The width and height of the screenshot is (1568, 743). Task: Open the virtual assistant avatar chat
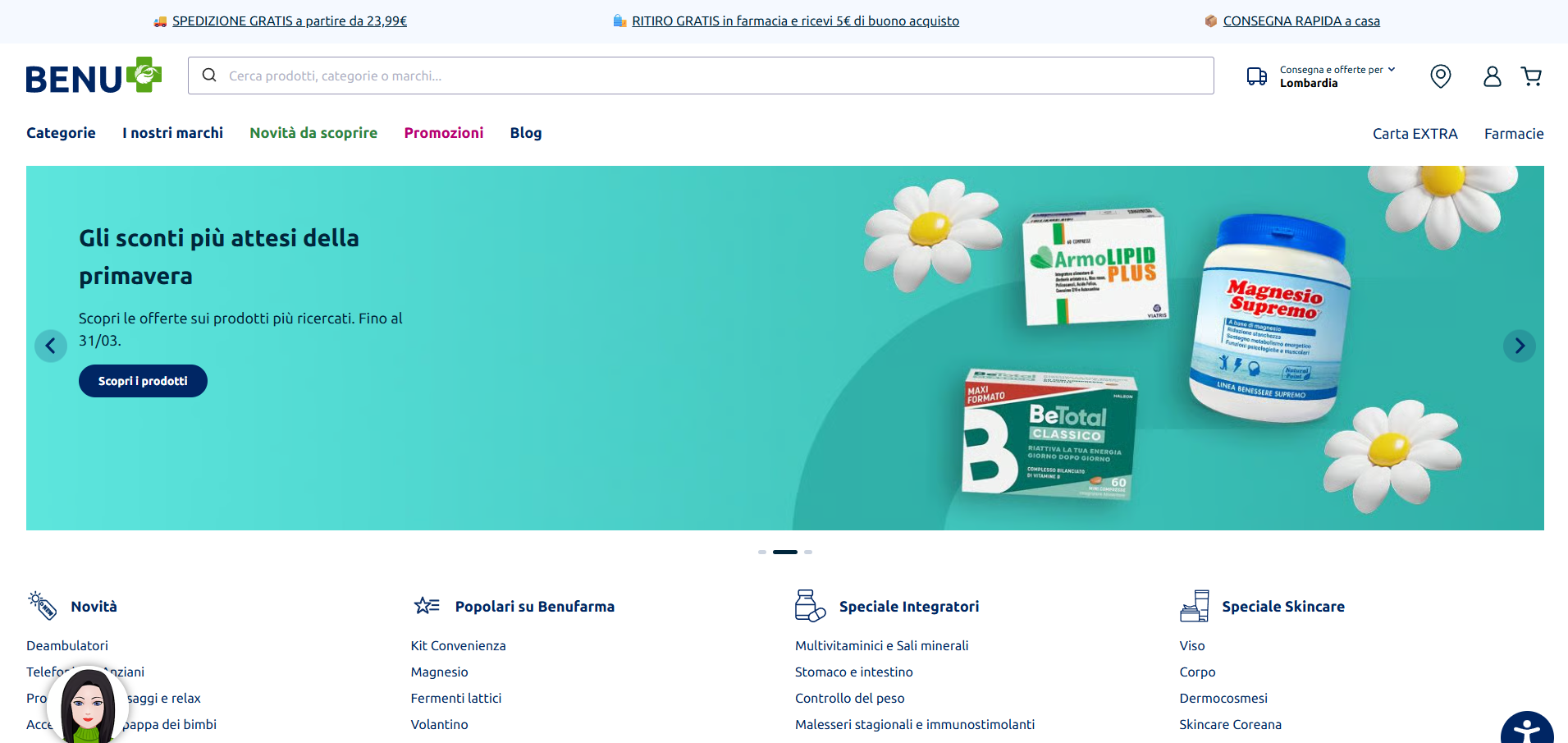tap(87, 706)
